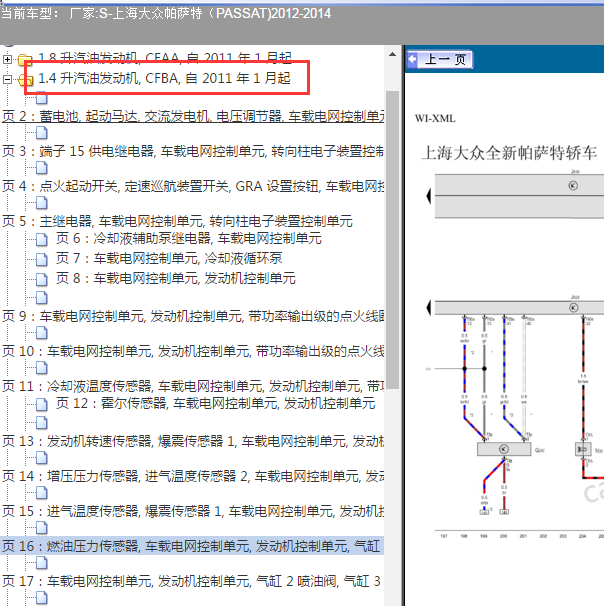604x606 pixels.
Task: Click document icon above 页 4 entry
Action: (x=42, y=168)
